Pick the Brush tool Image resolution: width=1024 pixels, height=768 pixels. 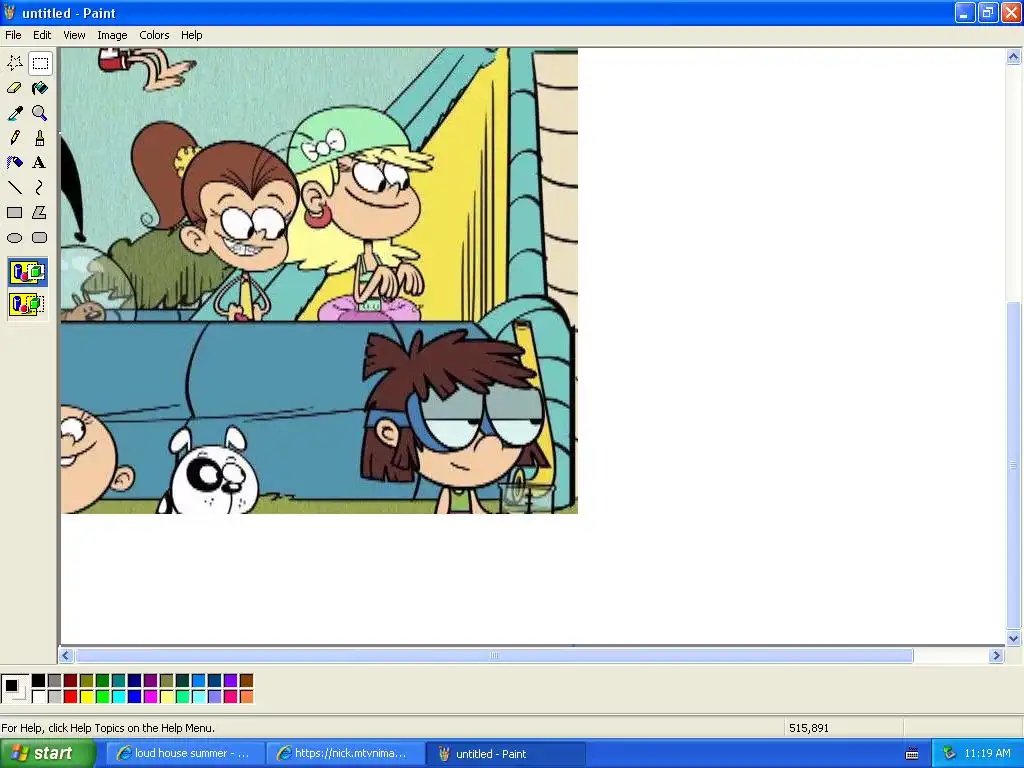tap(40, 138)
